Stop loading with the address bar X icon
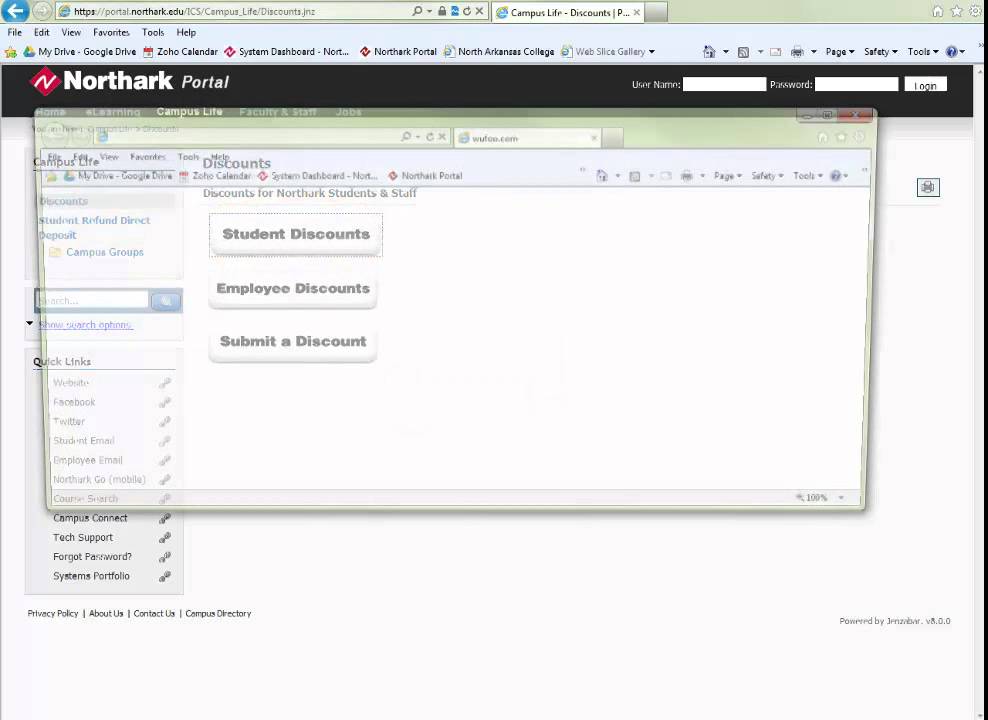988x720 pixels. click(479, 11)
